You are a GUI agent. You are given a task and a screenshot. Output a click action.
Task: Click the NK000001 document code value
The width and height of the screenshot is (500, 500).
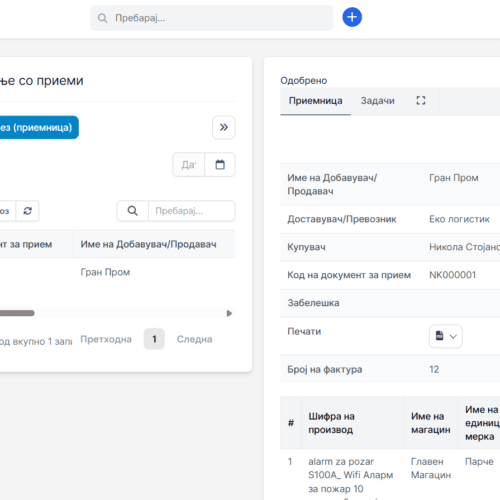pos(452,275)
